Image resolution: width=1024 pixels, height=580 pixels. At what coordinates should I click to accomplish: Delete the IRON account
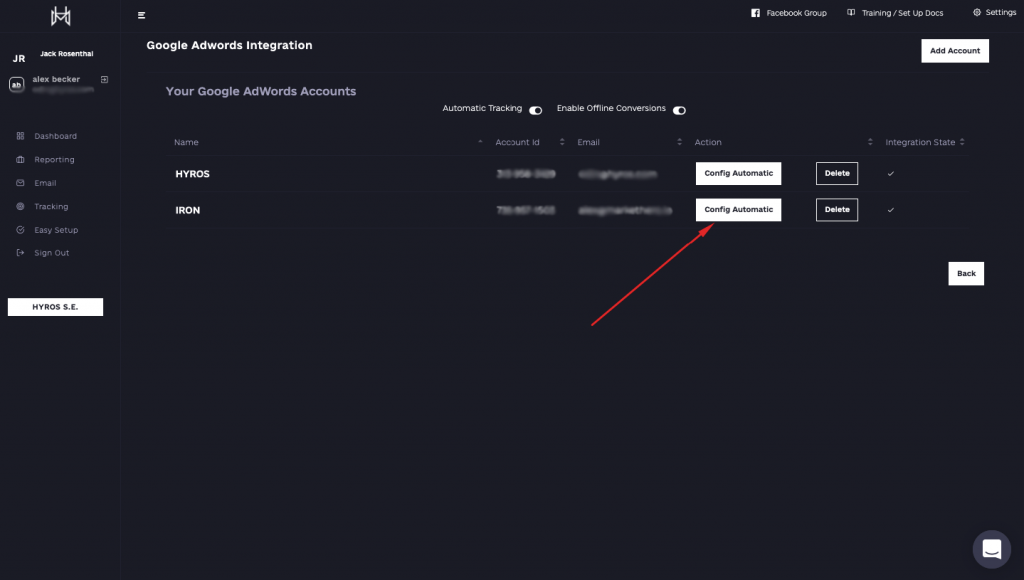click(x=837, y=210)
